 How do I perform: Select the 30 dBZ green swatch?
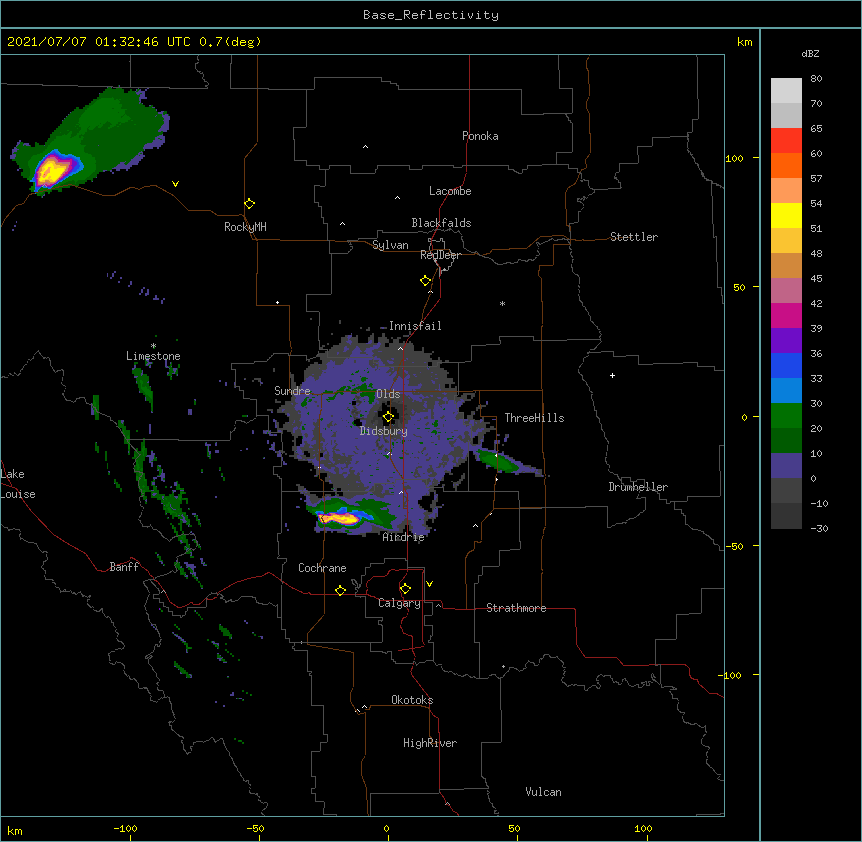pos(786,415)
